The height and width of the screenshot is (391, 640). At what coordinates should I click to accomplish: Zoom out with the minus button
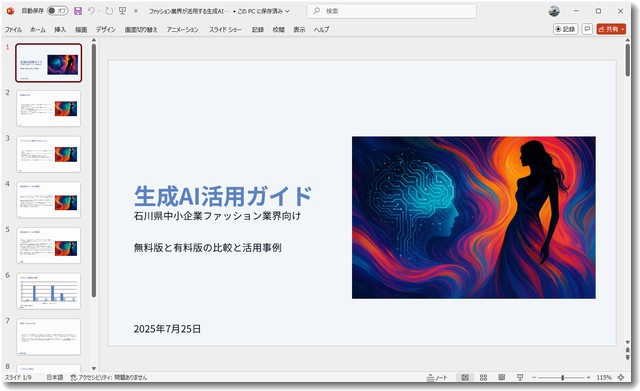pyautogui.click(x=534, y=378)
